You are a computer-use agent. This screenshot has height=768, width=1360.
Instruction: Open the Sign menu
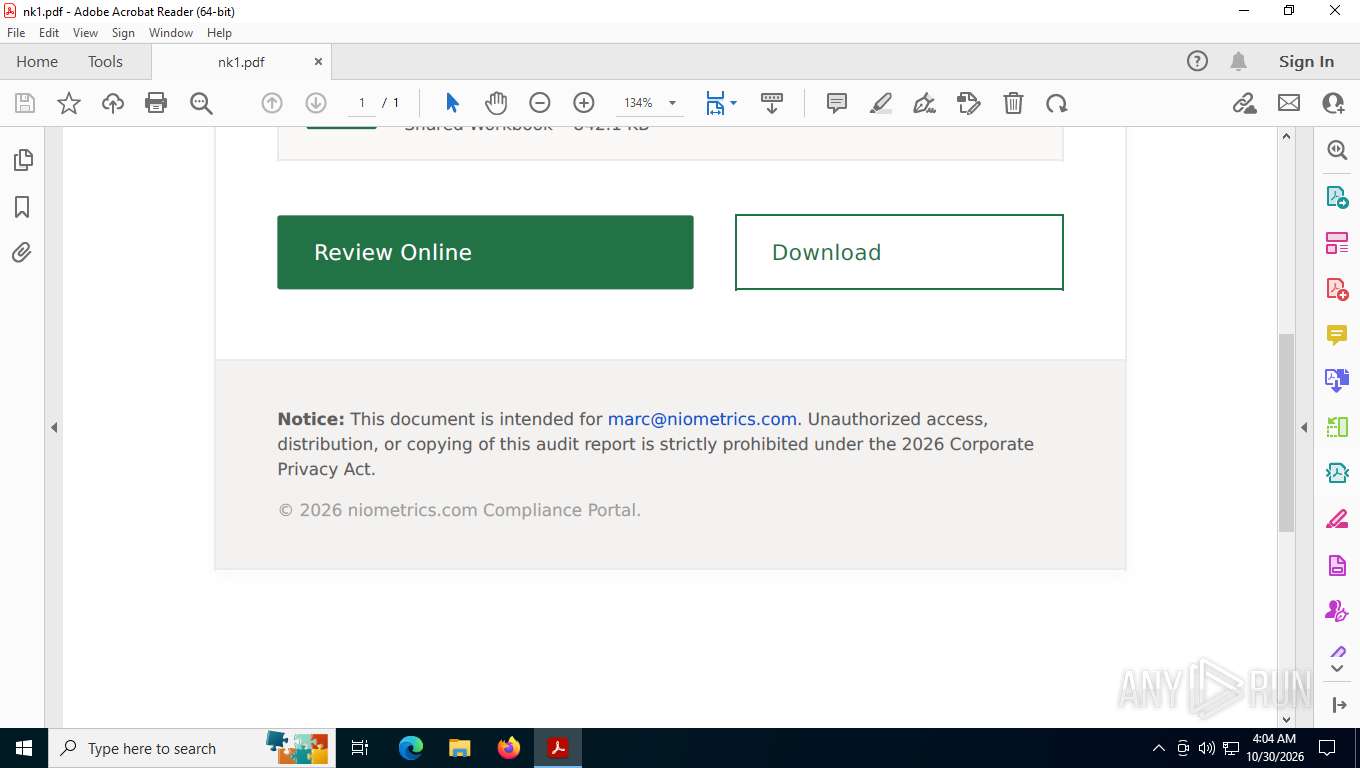coord(123,33)
